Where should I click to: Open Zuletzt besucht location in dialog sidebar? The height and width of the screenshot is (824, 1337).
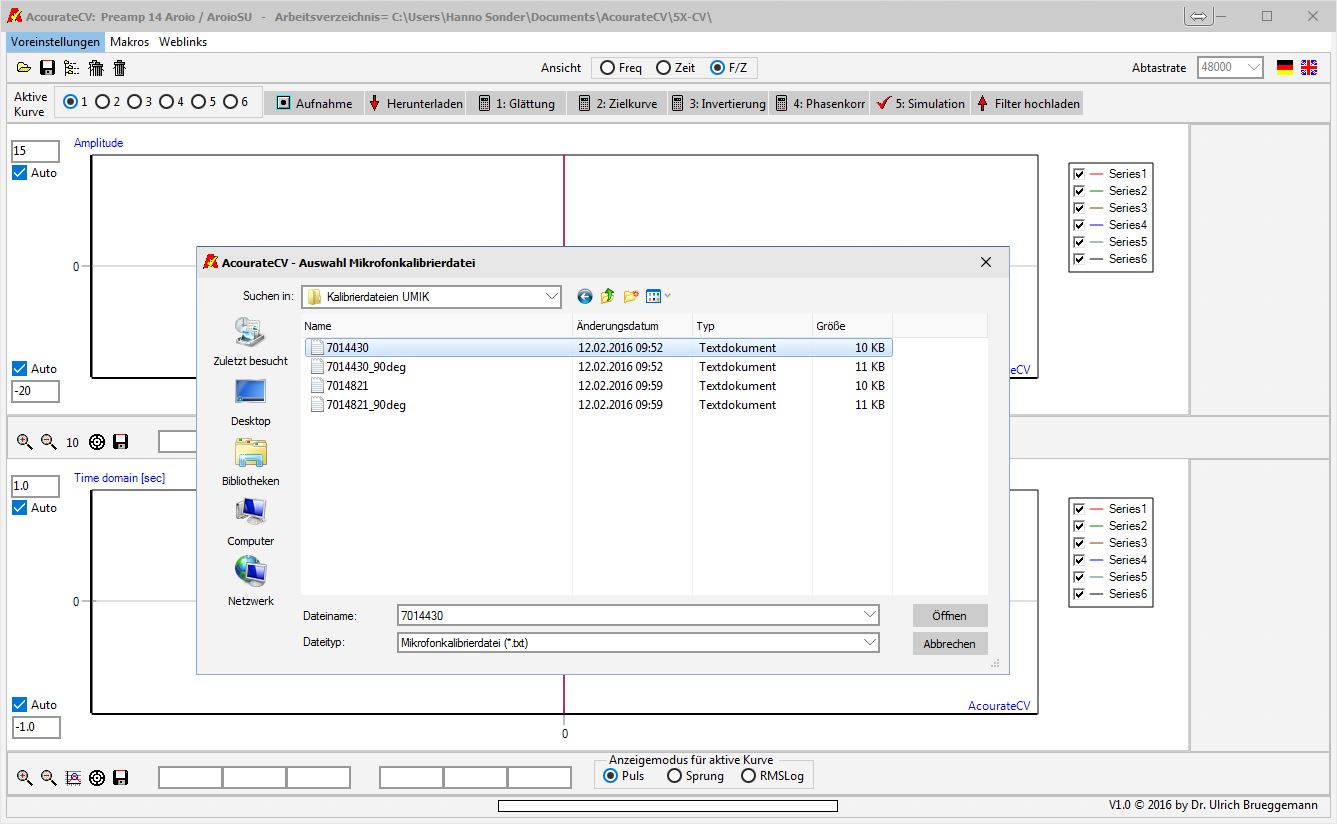[x=250, y=342]
